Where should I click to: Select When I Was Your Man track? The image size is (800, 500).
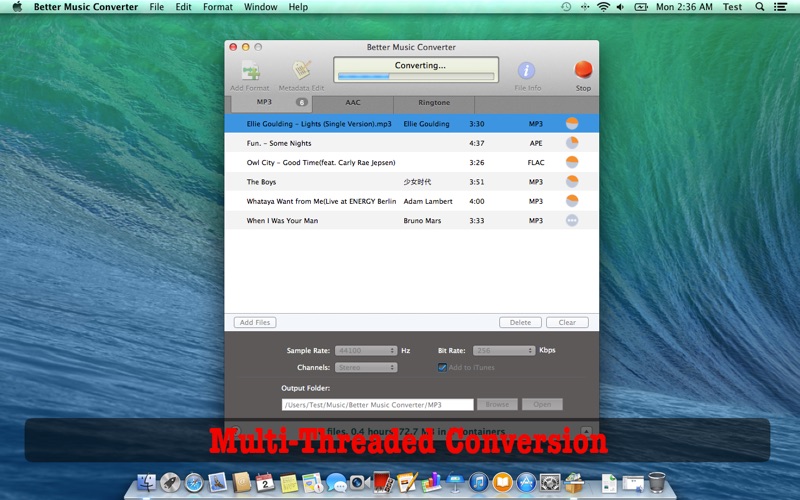pyautogui.click(x=412, y=220)
